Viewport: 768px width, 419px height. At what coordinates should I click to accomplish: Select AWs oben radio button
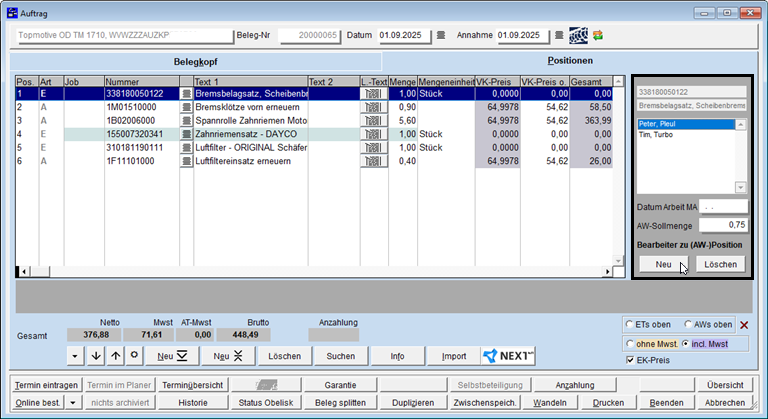[688, 324]
